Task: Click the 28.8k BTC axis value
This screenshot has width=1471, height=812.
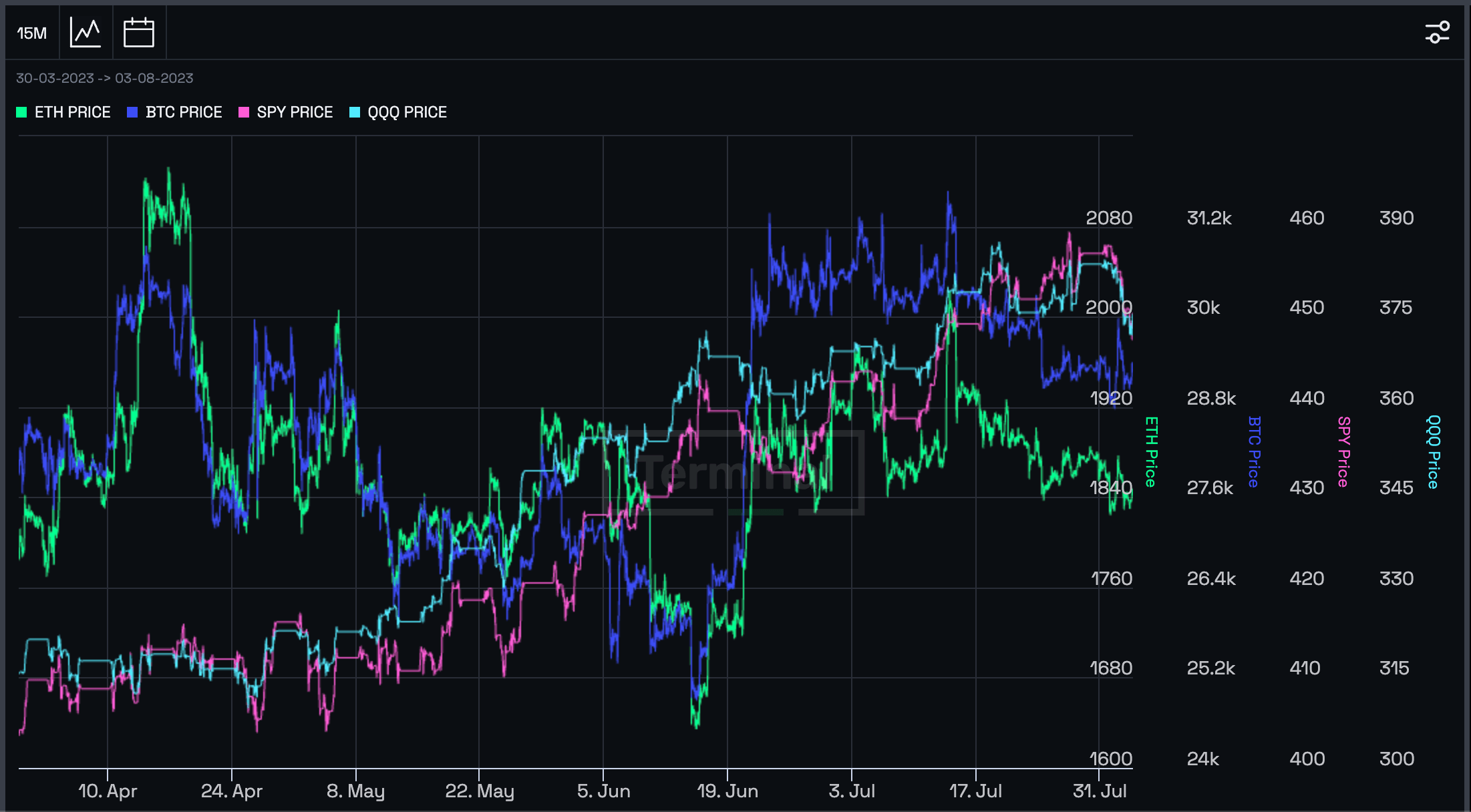Action: click(x=1211, y=398)
